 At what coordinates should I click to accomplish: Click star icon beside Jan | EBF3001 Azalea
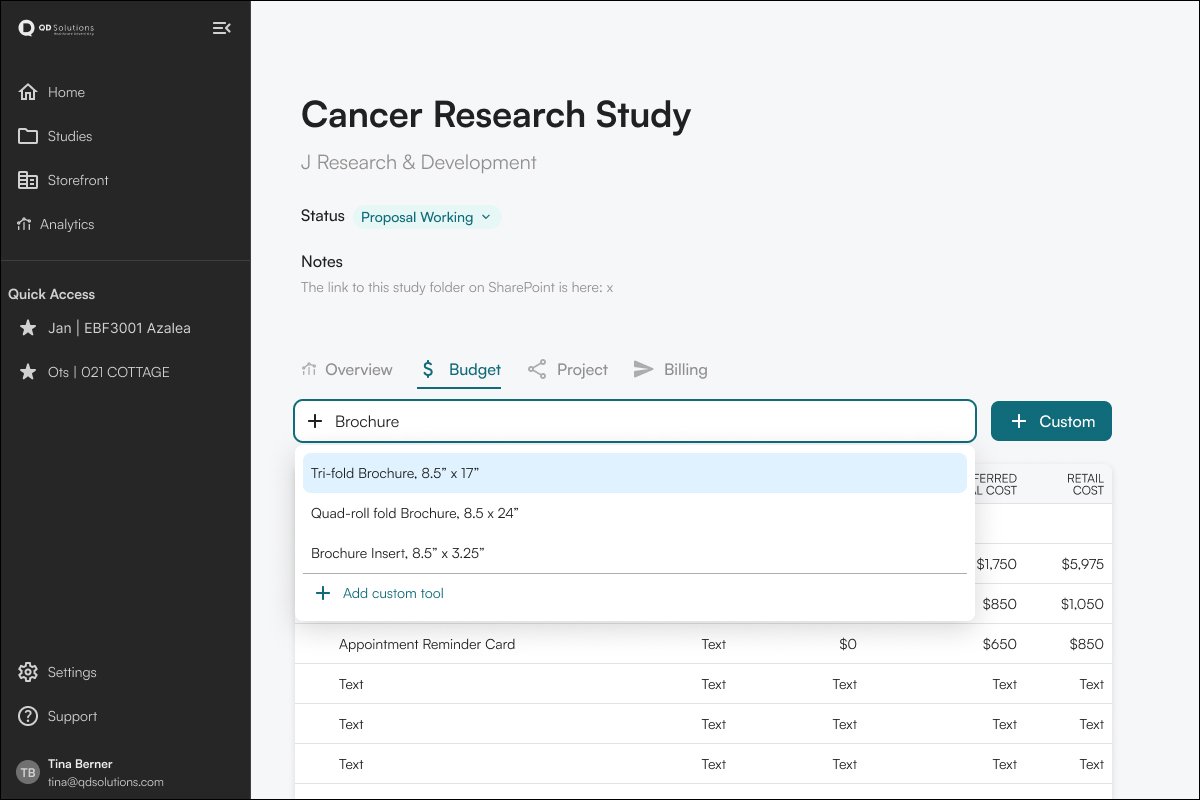tap(28, 328)
